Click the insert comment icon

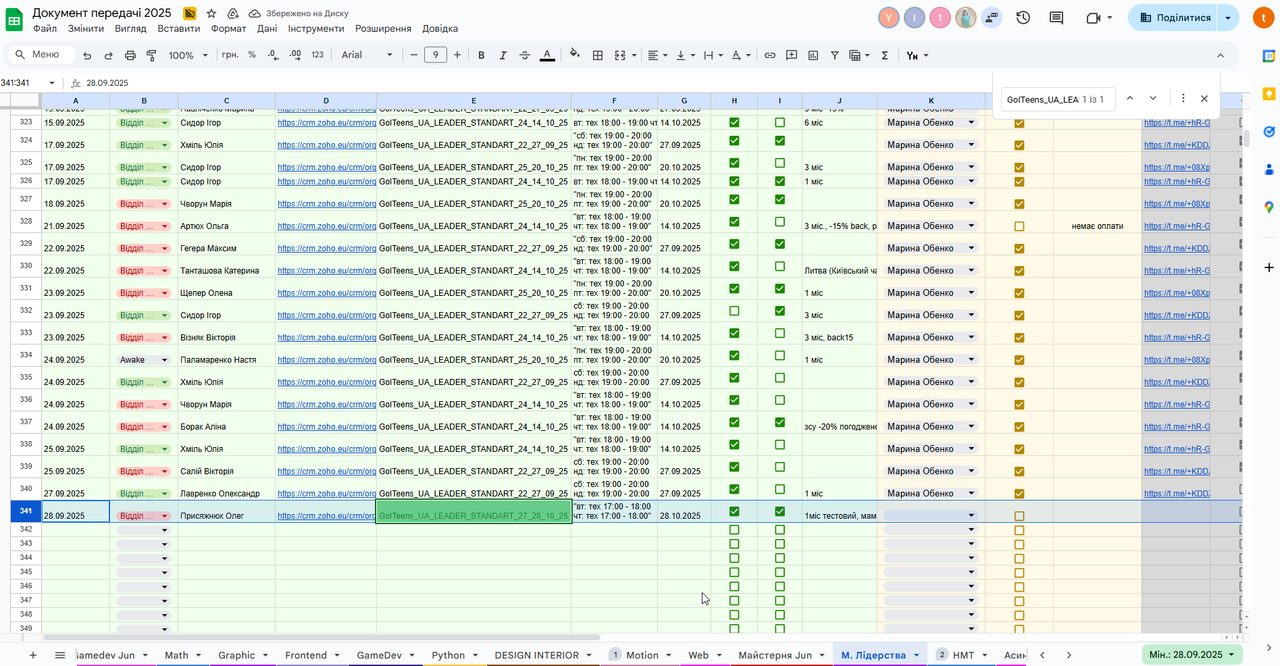(x=792, y=55)
